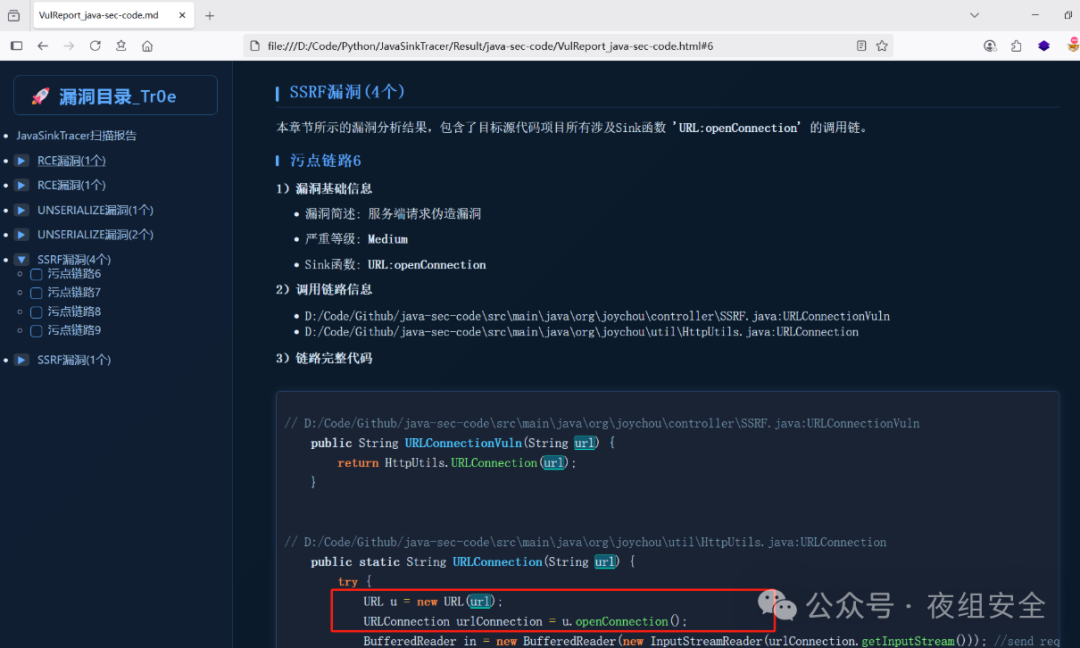Toggle the sidebar panel icon

[17, 46]
